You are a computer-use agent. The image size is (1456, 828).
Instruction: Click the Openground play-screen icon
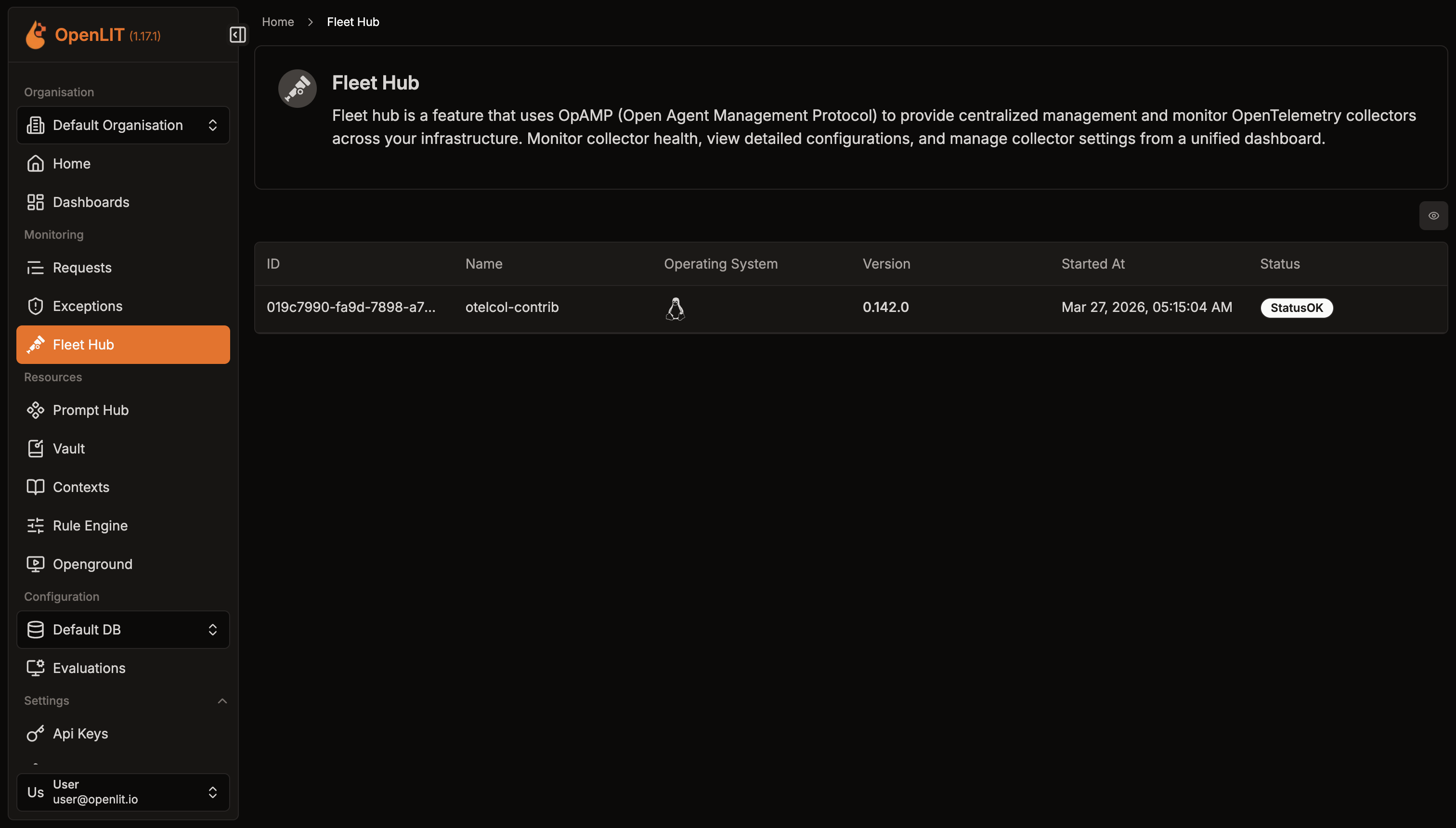click(35, 564)
